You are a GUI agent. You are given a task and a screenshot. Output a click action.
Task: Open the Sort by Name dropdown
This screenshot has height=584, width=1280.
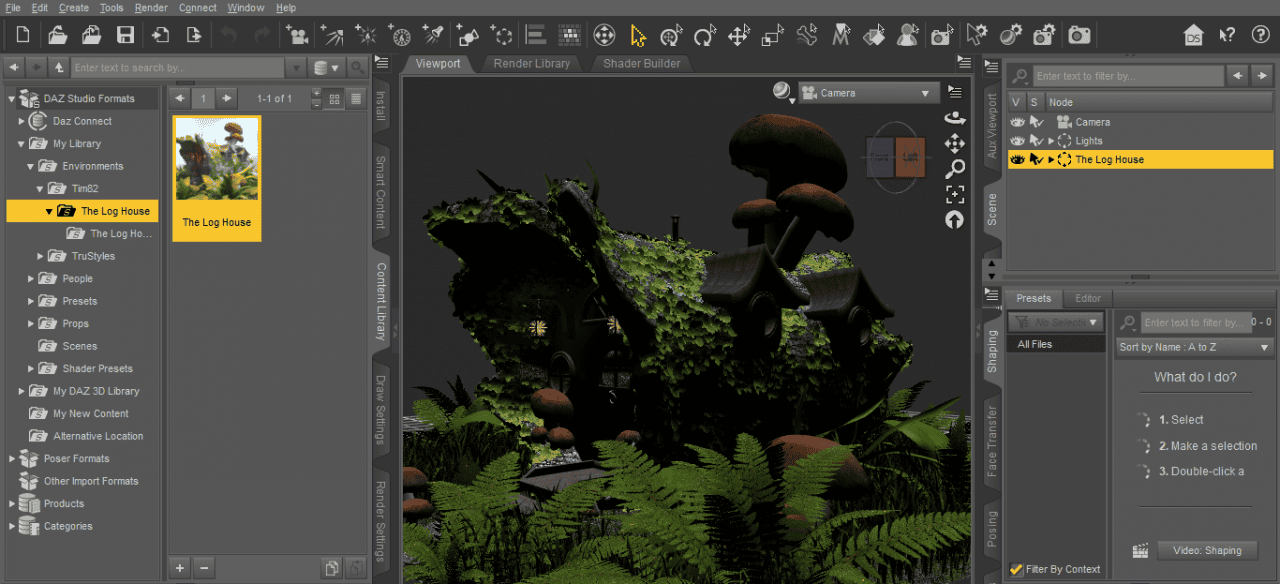click(x=1194, y=347)
